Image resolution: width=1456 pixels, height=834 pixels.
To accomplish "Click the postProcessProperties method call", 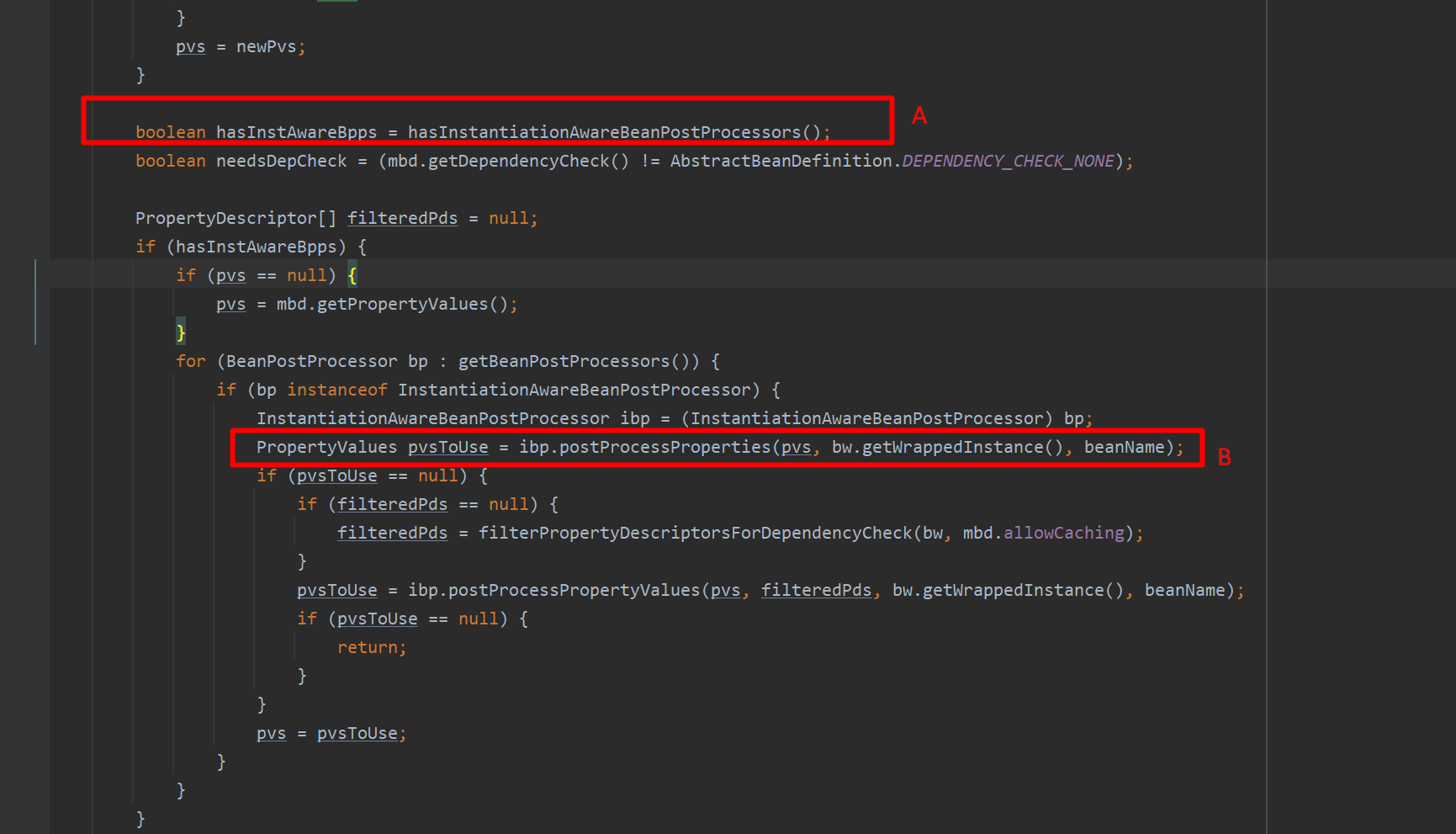I will point(664,447).
